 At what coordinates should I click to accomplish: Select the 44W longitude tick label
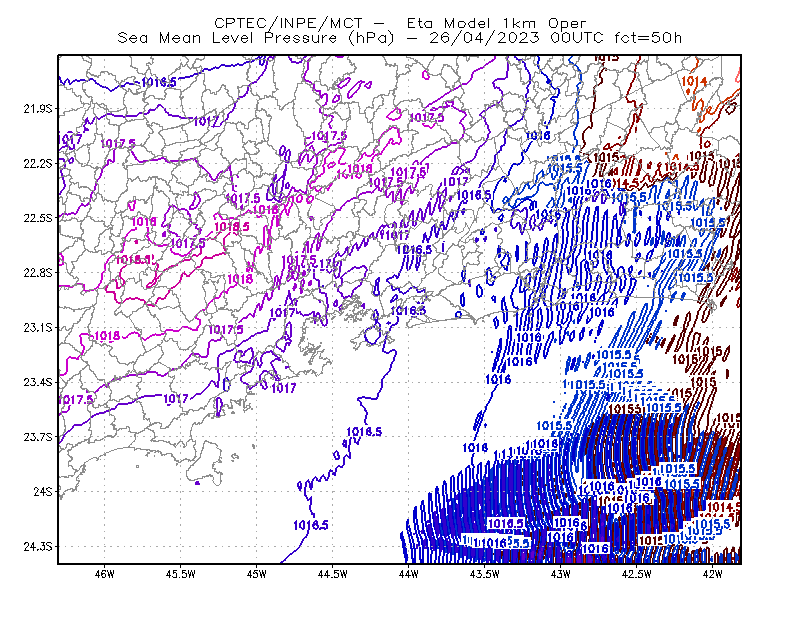(x=408, y=574)
